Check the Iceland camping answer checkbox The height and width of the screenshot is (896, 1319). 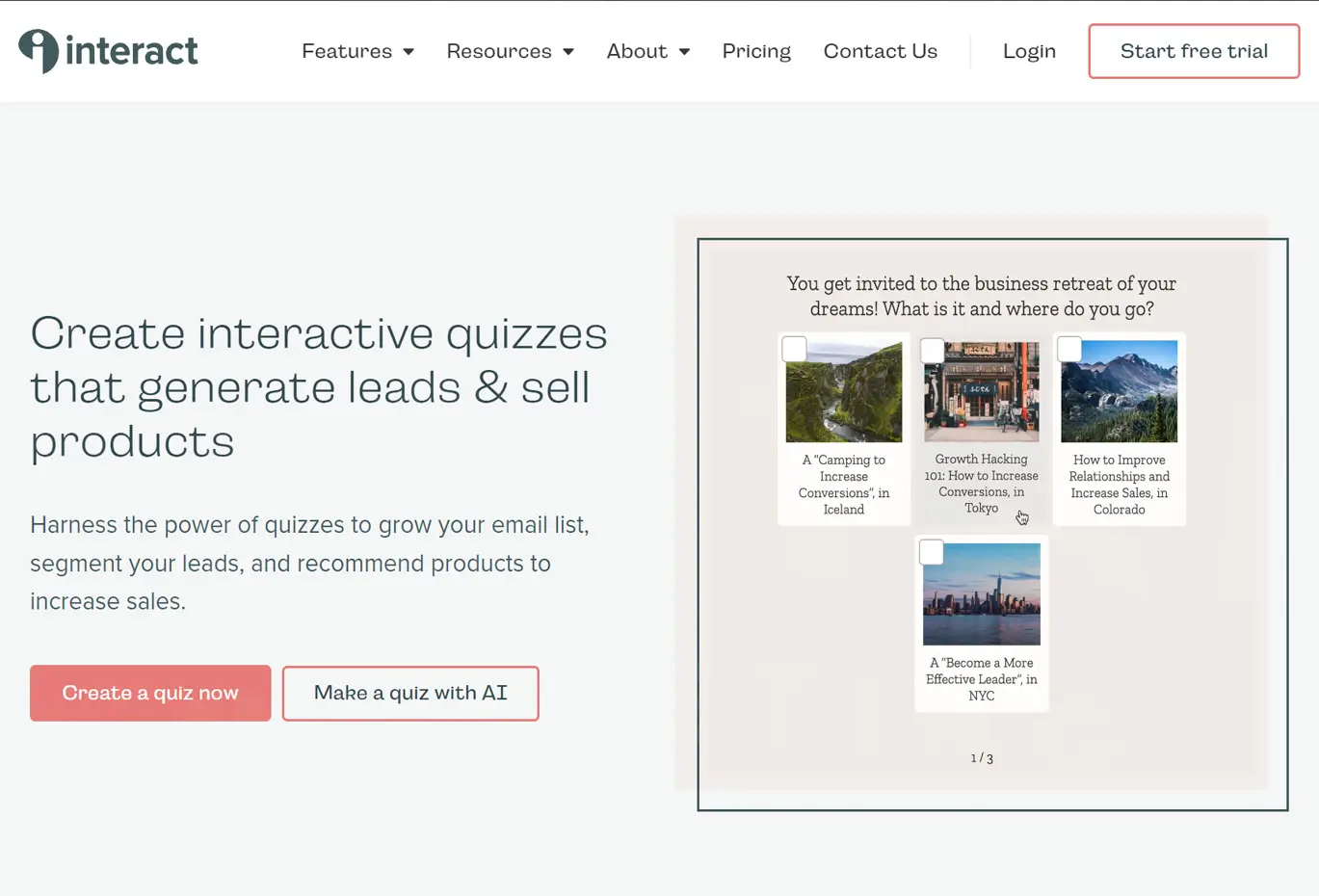(794, 349)
